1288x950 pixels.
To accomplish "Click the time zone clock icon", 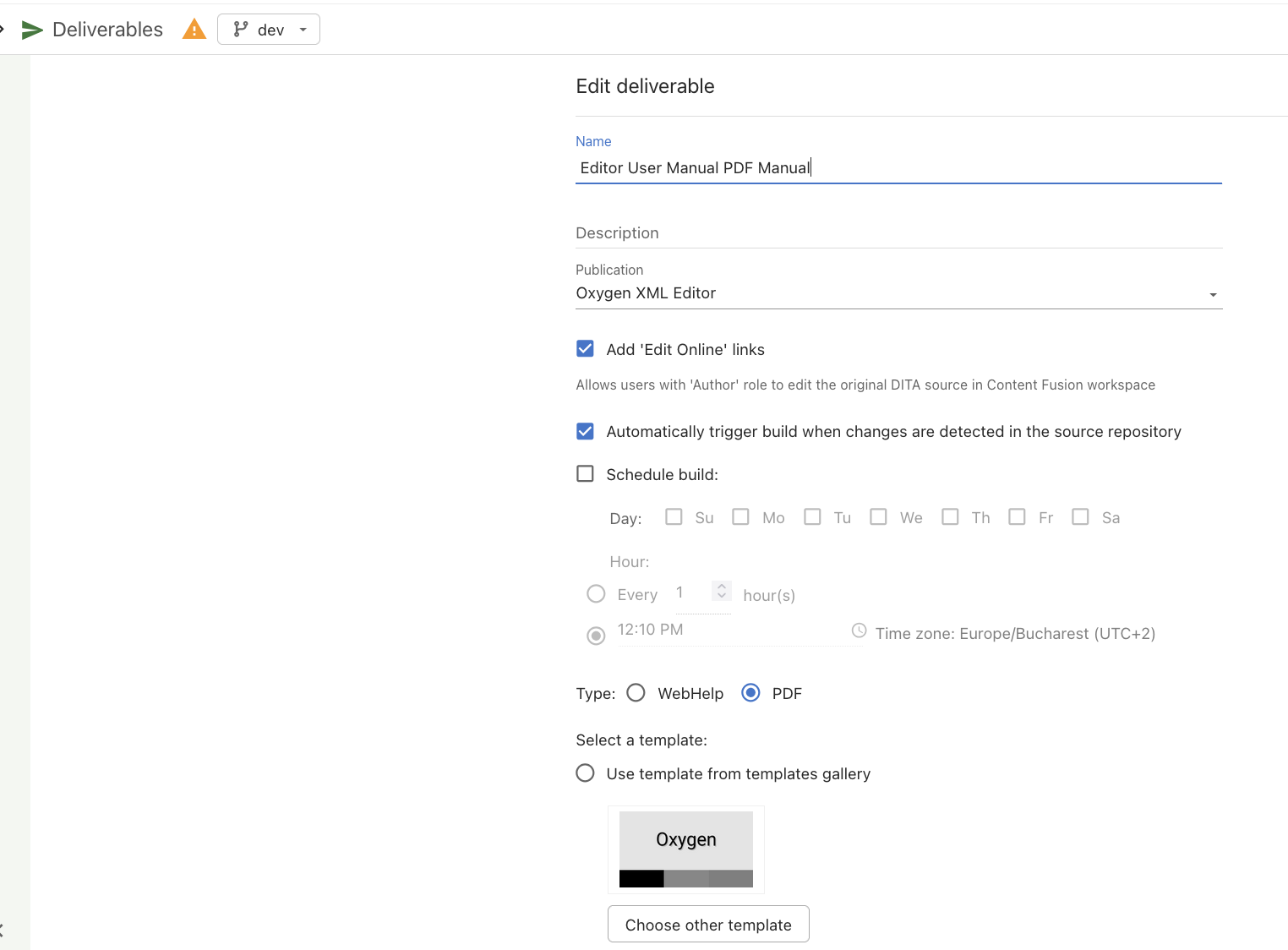I will point(859,631).
